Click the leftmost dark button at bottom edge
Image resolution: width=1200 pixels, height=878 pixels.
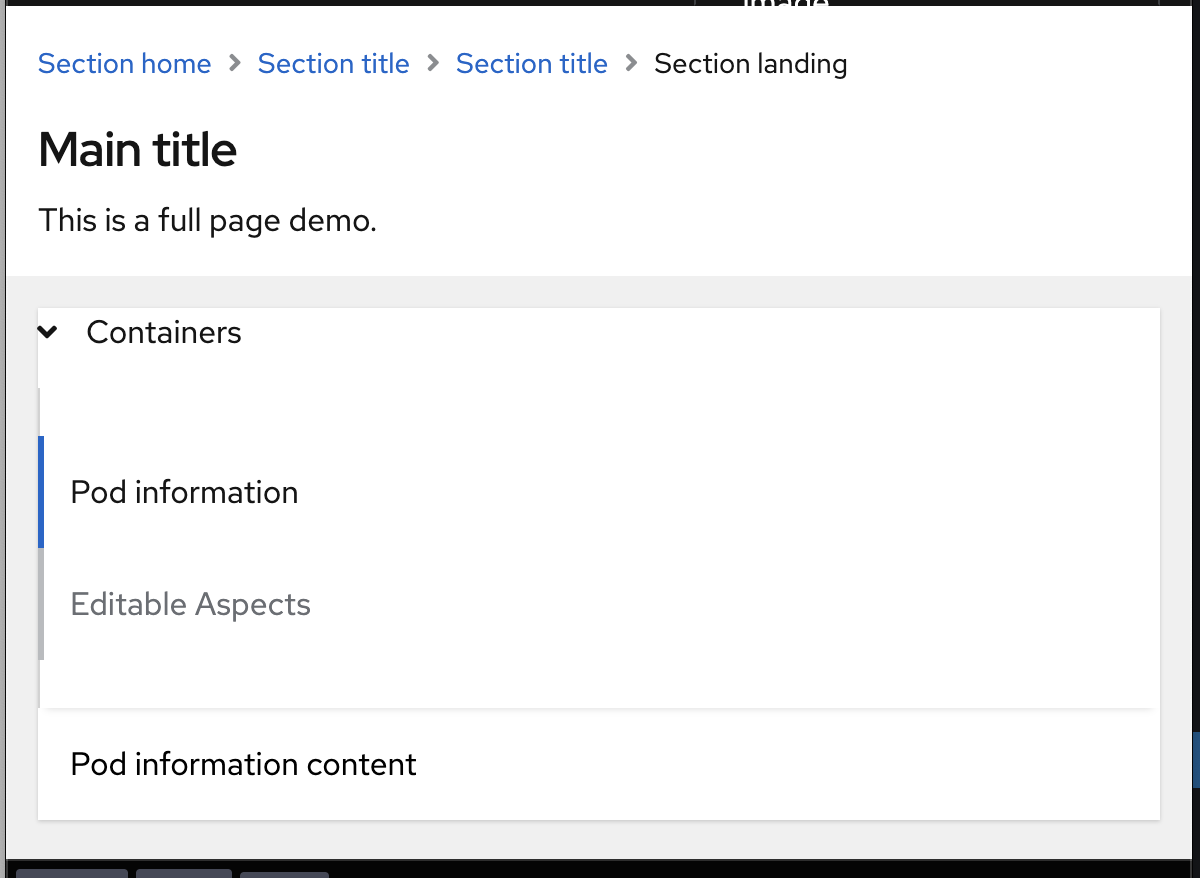72,873
